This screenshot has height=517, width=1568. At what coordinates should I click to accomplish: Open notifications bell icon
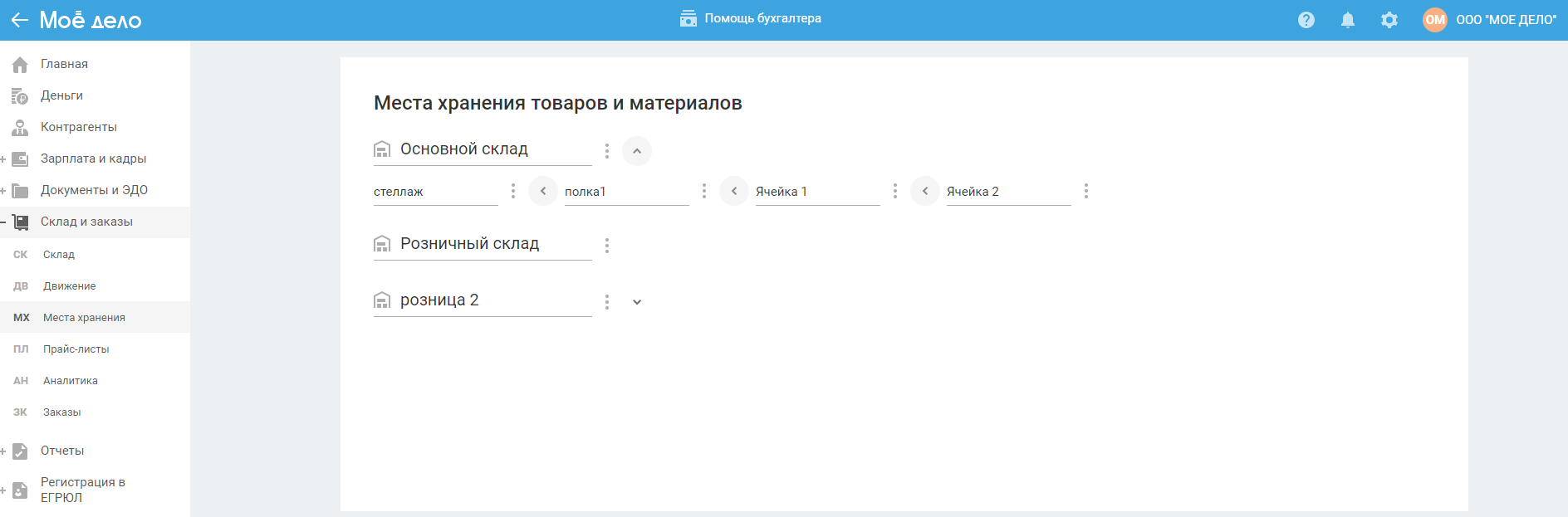pyautogui.click(x=1348, y=20)
